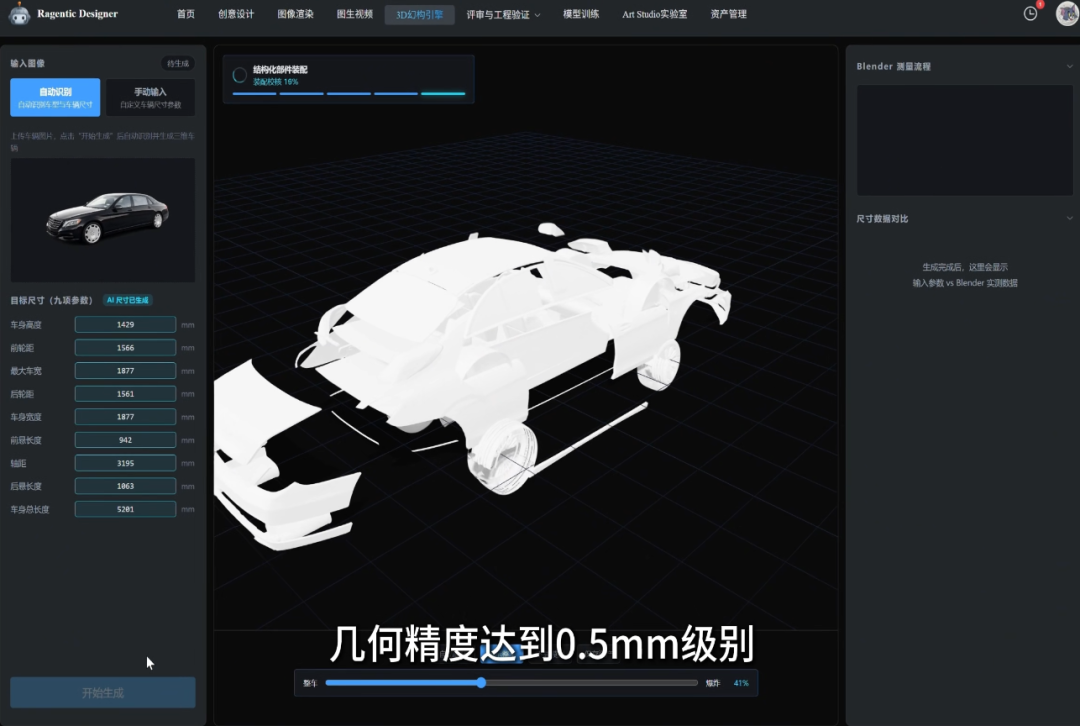Open the 图像渲染 menu item
1080x726 pixels.
[x=295, y=14]
